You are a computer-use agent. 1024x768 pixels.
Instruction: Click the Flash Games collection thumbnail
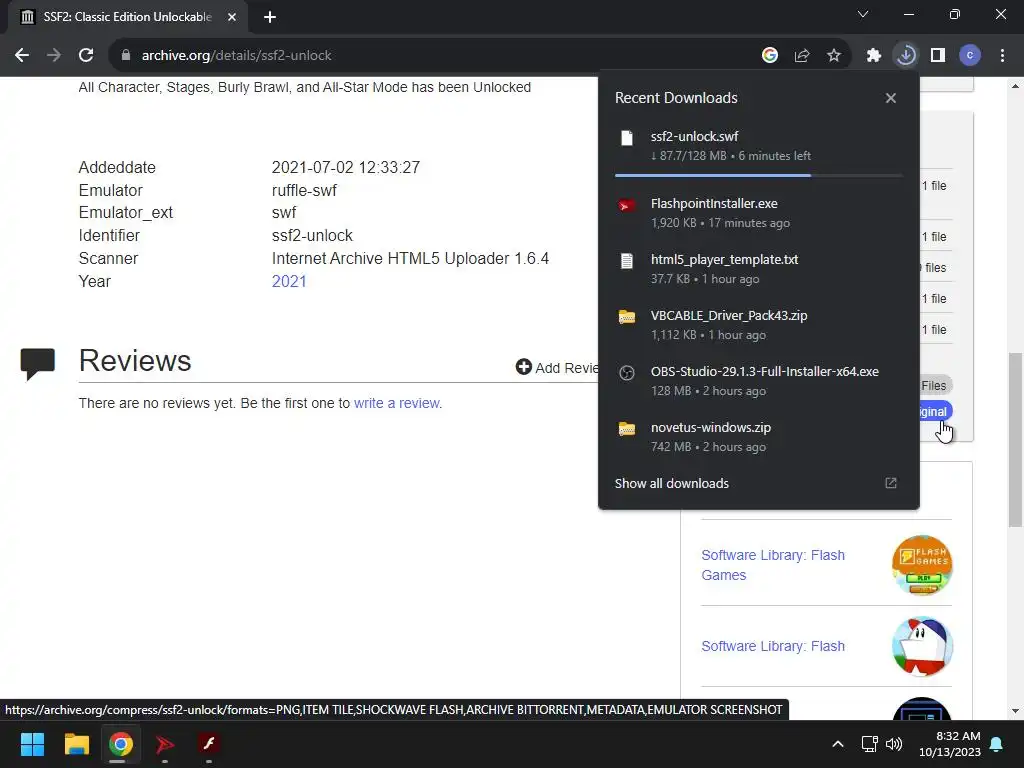[922, 565]
